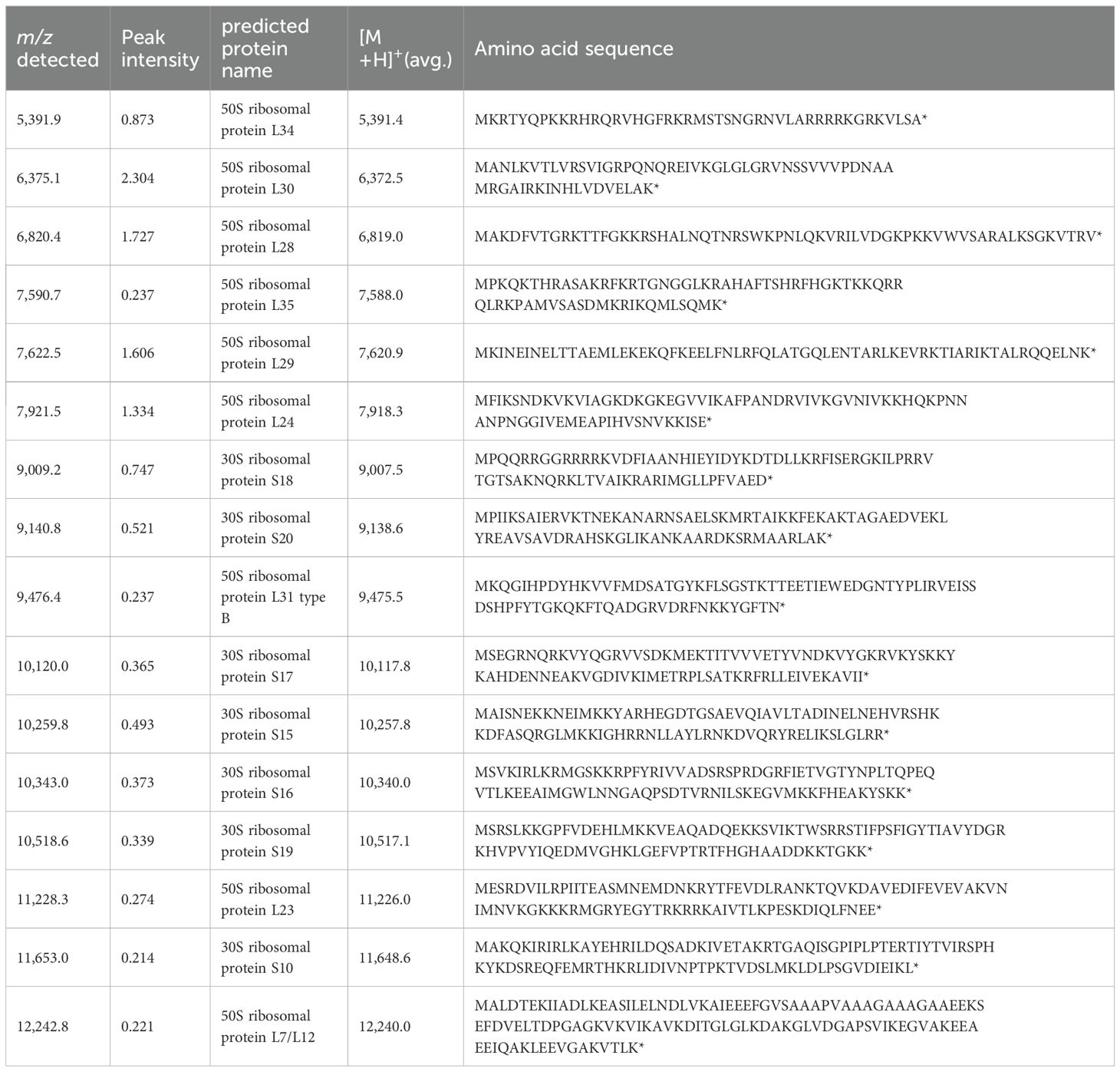This screenshot has height=1072, width=1120.
Task: Click the '50S ribosomal protein L7/L12' cell
Action: click(268, 1027)
